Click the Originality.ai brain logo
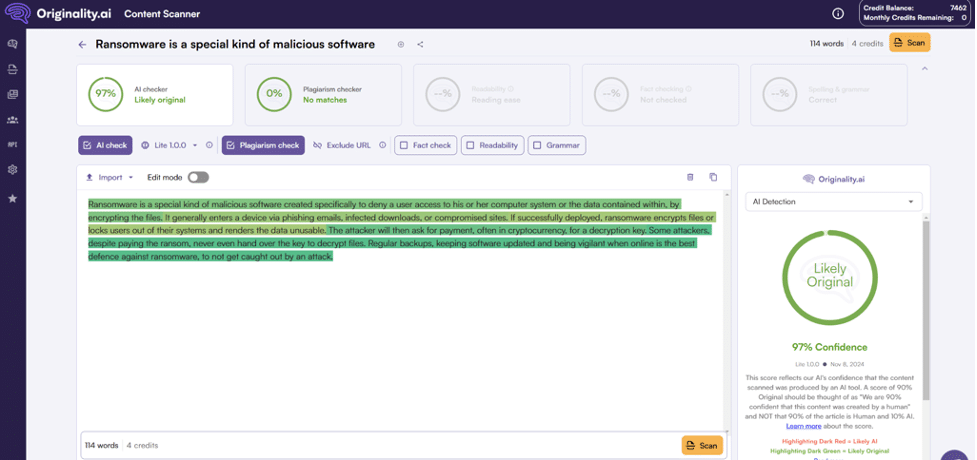 (x=17, y=14)
